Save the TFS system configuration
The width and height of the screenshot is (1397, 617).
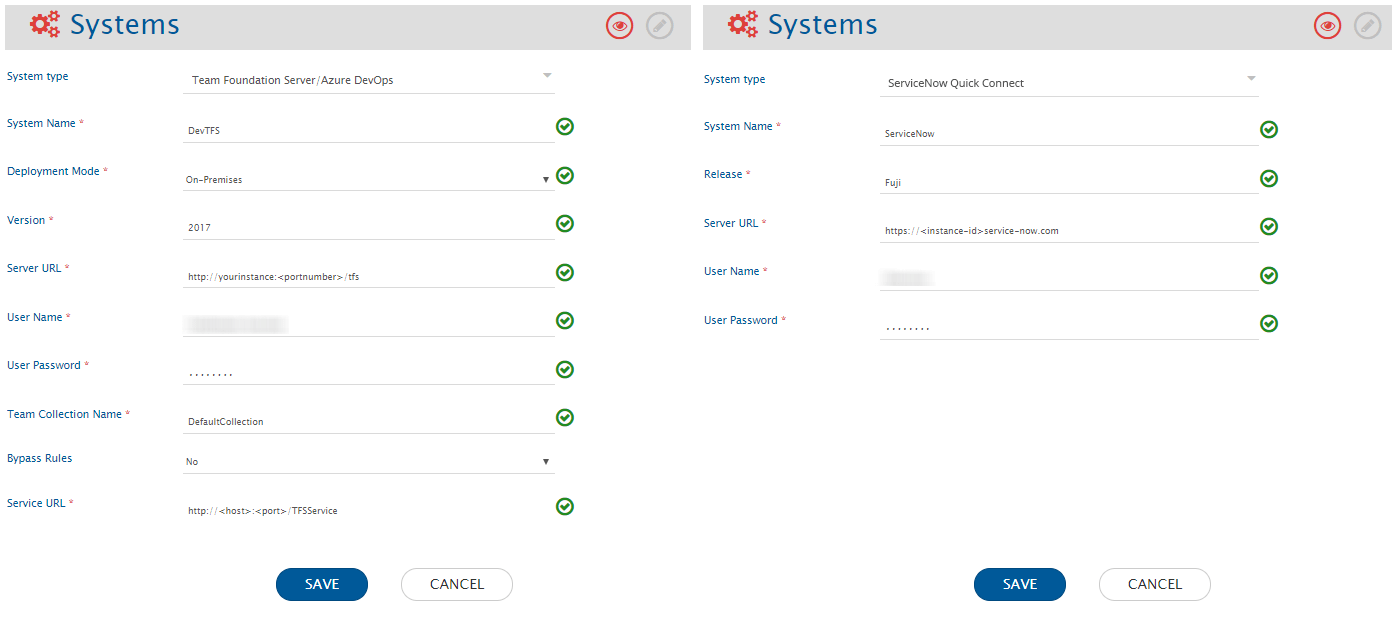point(322,585)
